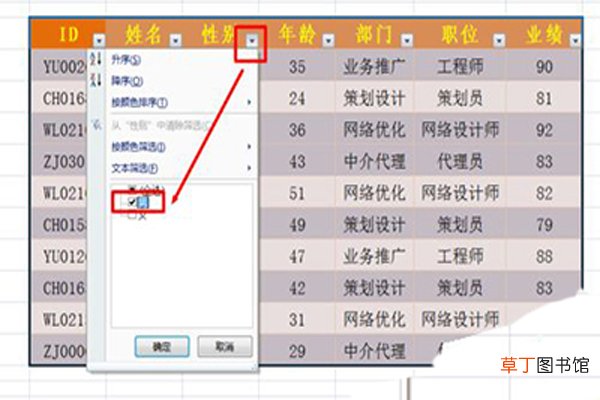The image size is (600, 400).
Task: Select 业务推广 cell in the age-35 row
Action: (x=374, y=67)
